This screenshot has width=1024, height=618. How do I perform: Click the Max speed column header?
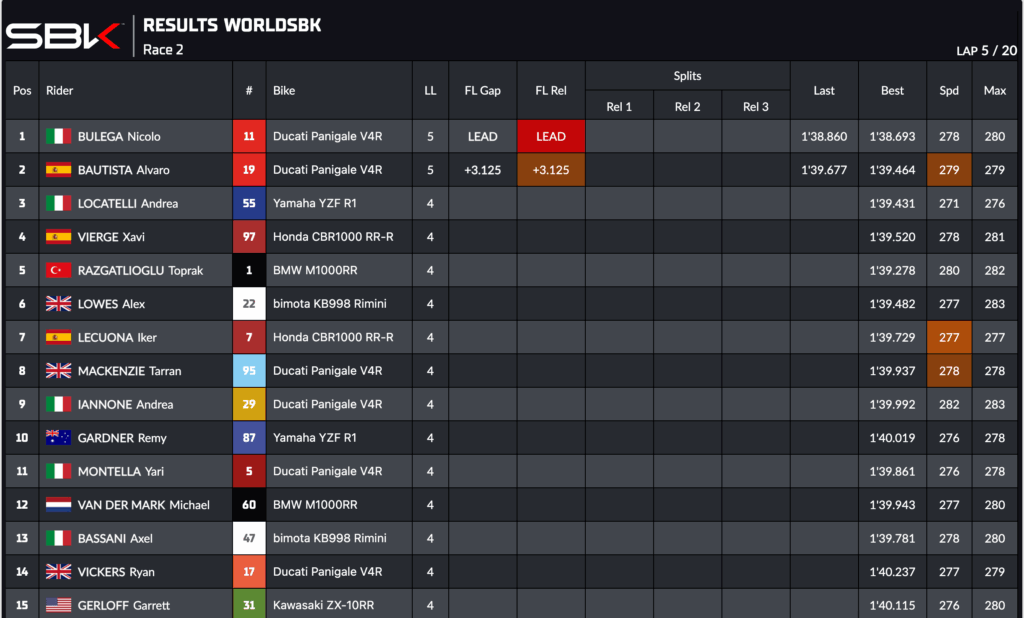[994, 91]
